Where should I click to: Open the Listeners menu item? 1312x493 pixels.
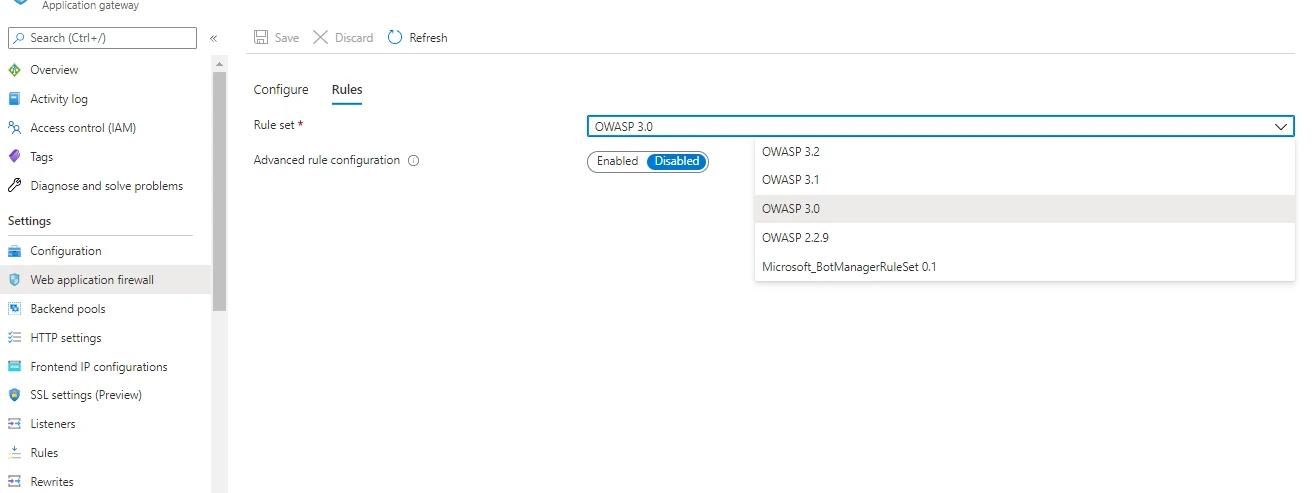(52, 424)
